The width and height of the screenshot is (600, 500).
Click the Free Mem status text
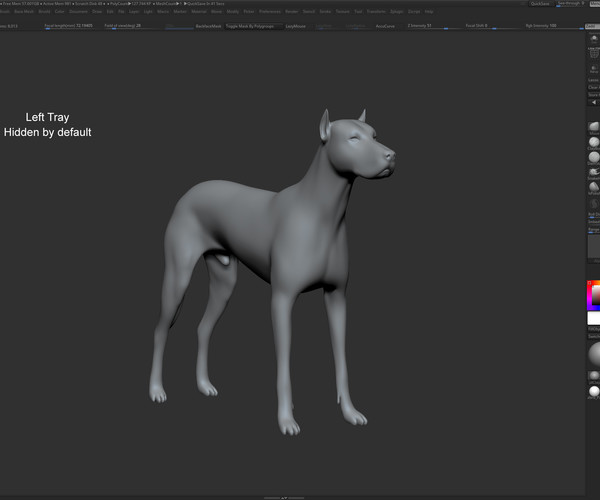coord(20,3)
